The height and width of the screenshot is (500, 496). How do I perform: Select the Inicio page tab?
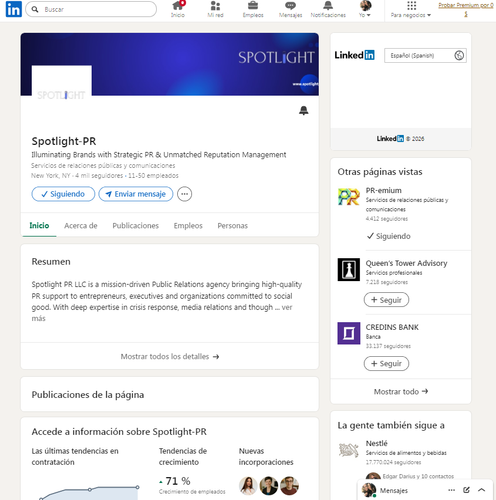[x=39, y=226]
